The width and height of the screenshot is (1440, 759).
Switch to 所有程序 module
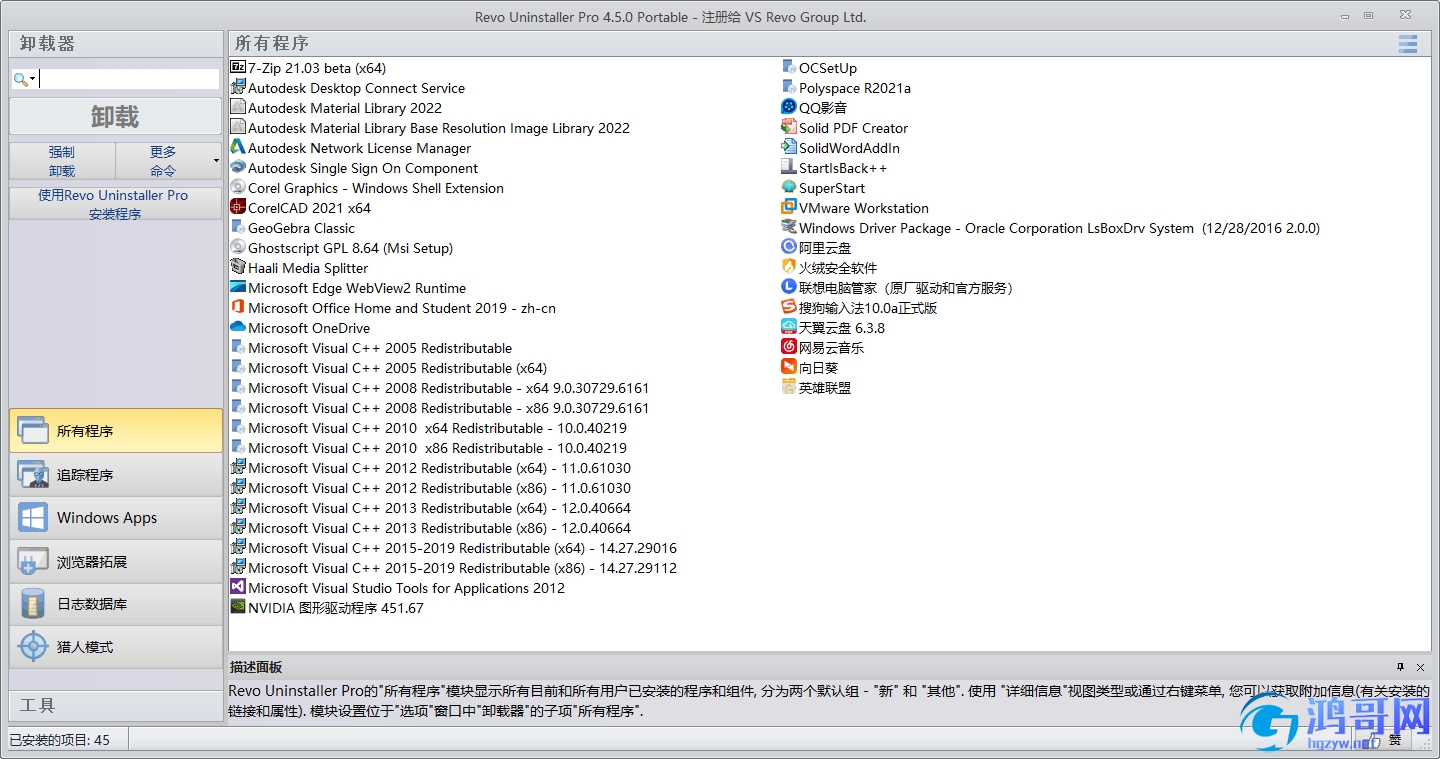(x=116, y=431)
